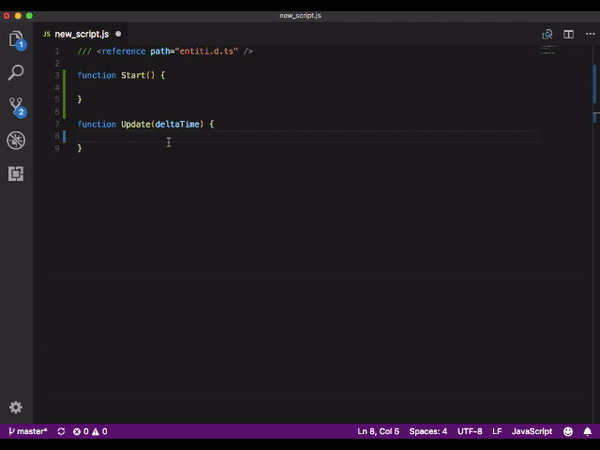Open the Debug view
This screenshot has height=450, width=600.
click(16, 140)
